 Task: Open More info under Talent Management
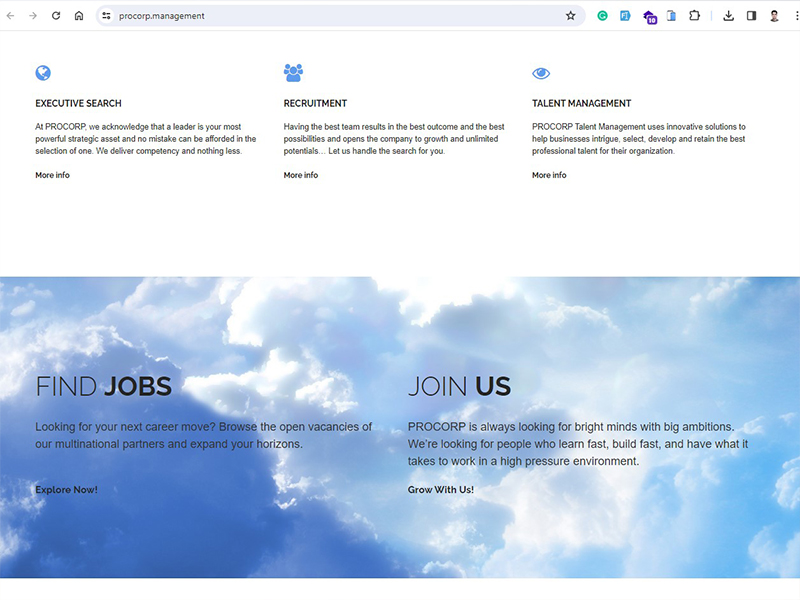pyautogui.click(x=549, y=175)
